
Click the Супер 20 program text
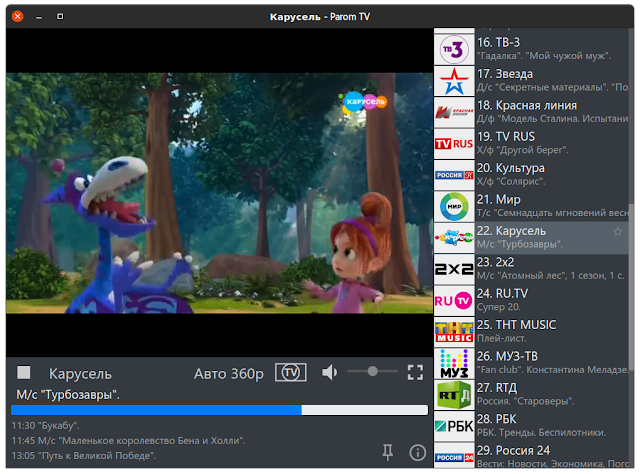pos(499,307)
